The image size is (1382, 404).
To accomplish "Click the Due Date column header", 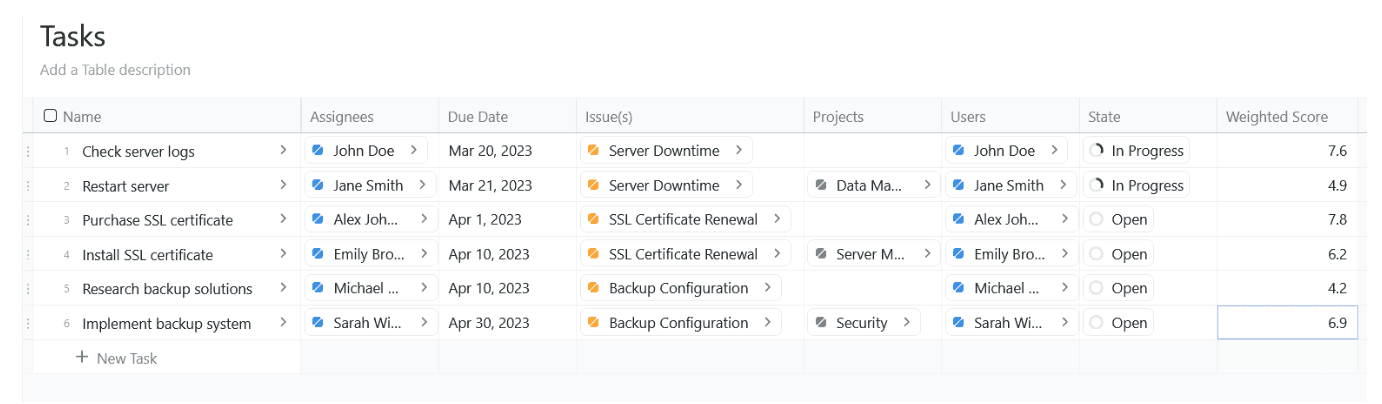I will (478, 117).
